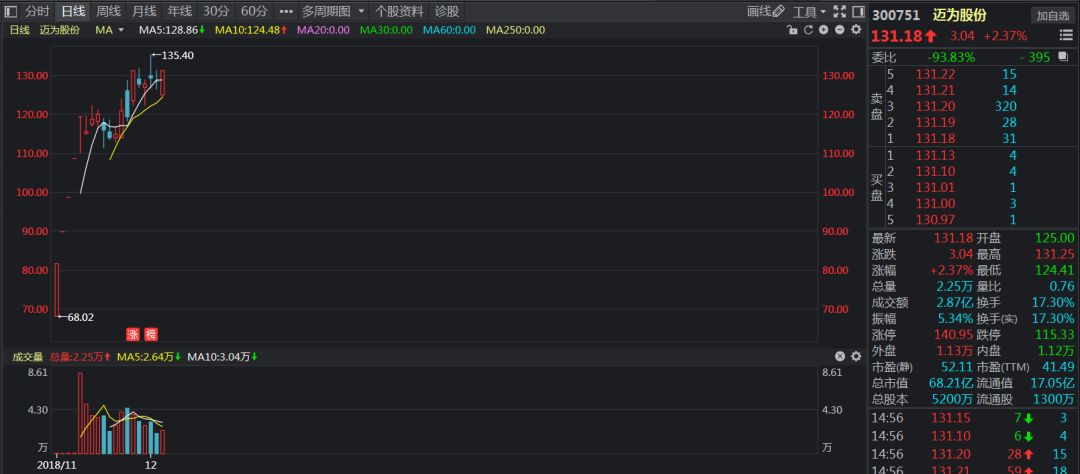Toggle the left panel icon at top-left
This screenshot has height=474, width=1080.
point(10,11)
